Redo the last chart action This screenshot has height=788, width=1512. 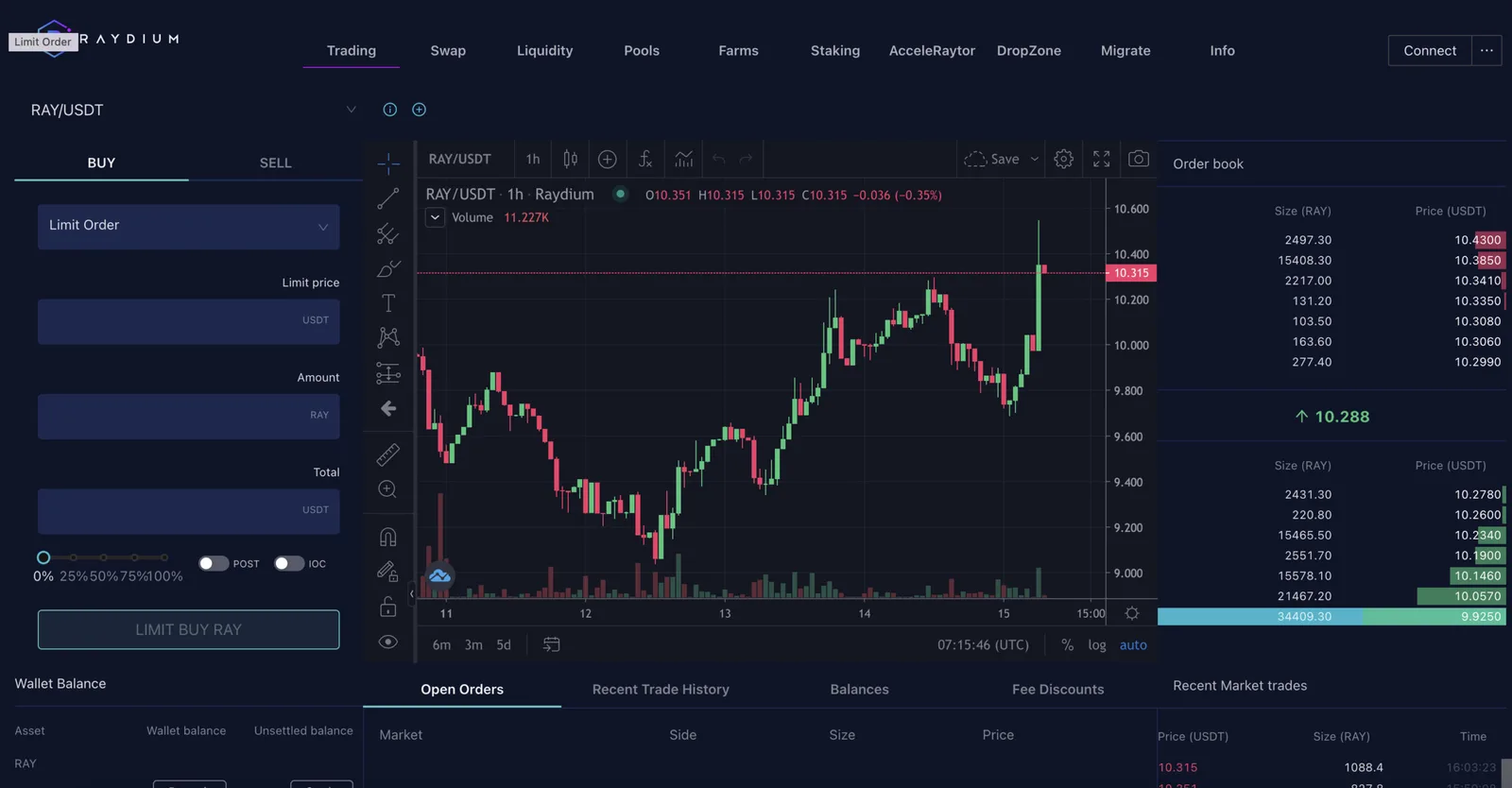[x=747, y=159]
